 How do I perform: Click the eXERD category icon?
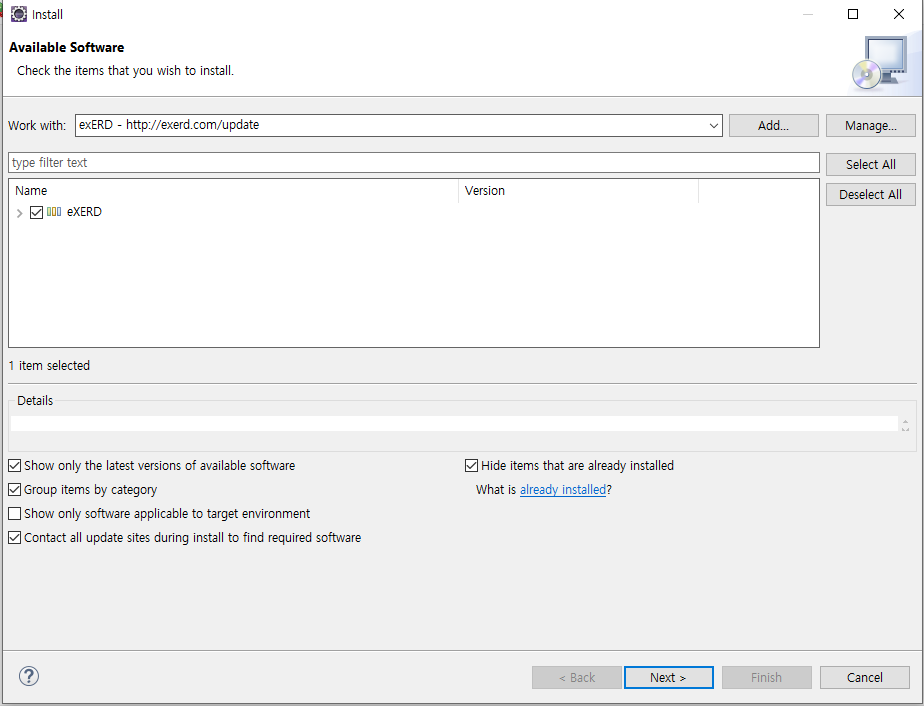[54, 212]
